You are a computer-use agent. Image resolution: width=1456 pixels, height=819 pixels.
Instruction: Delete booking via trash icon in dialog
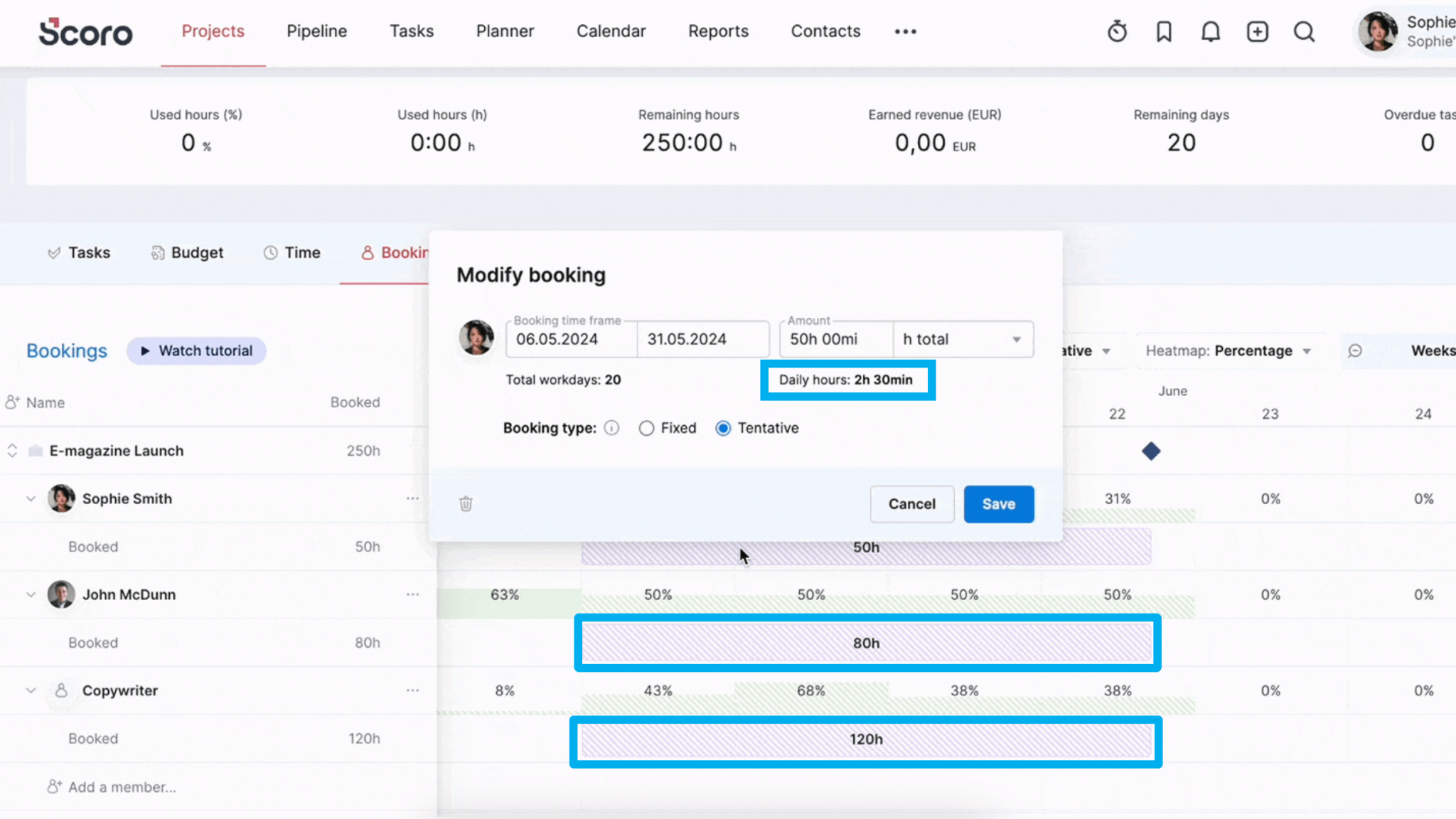[x=466, y=504]
